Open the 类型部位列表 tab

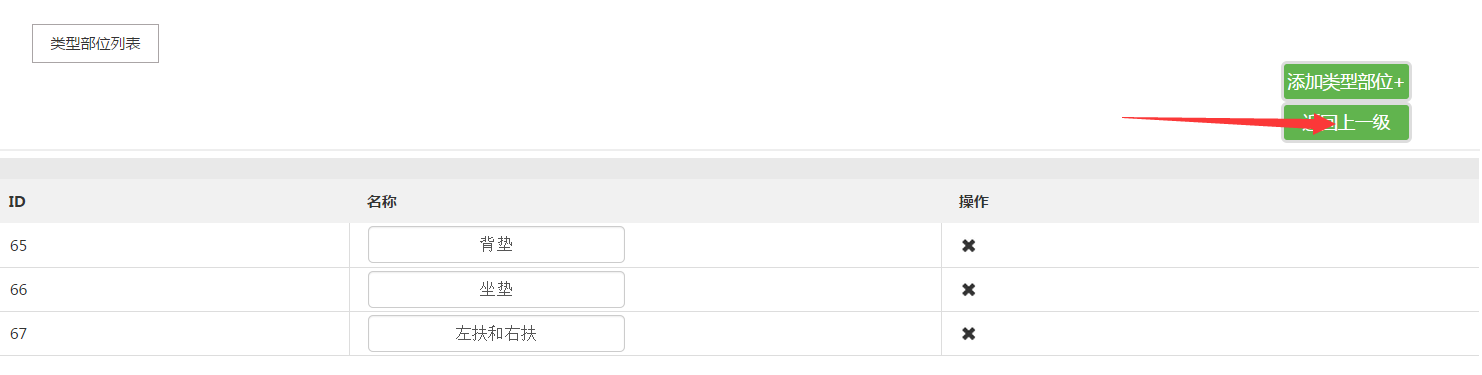[x=95, y=44]
